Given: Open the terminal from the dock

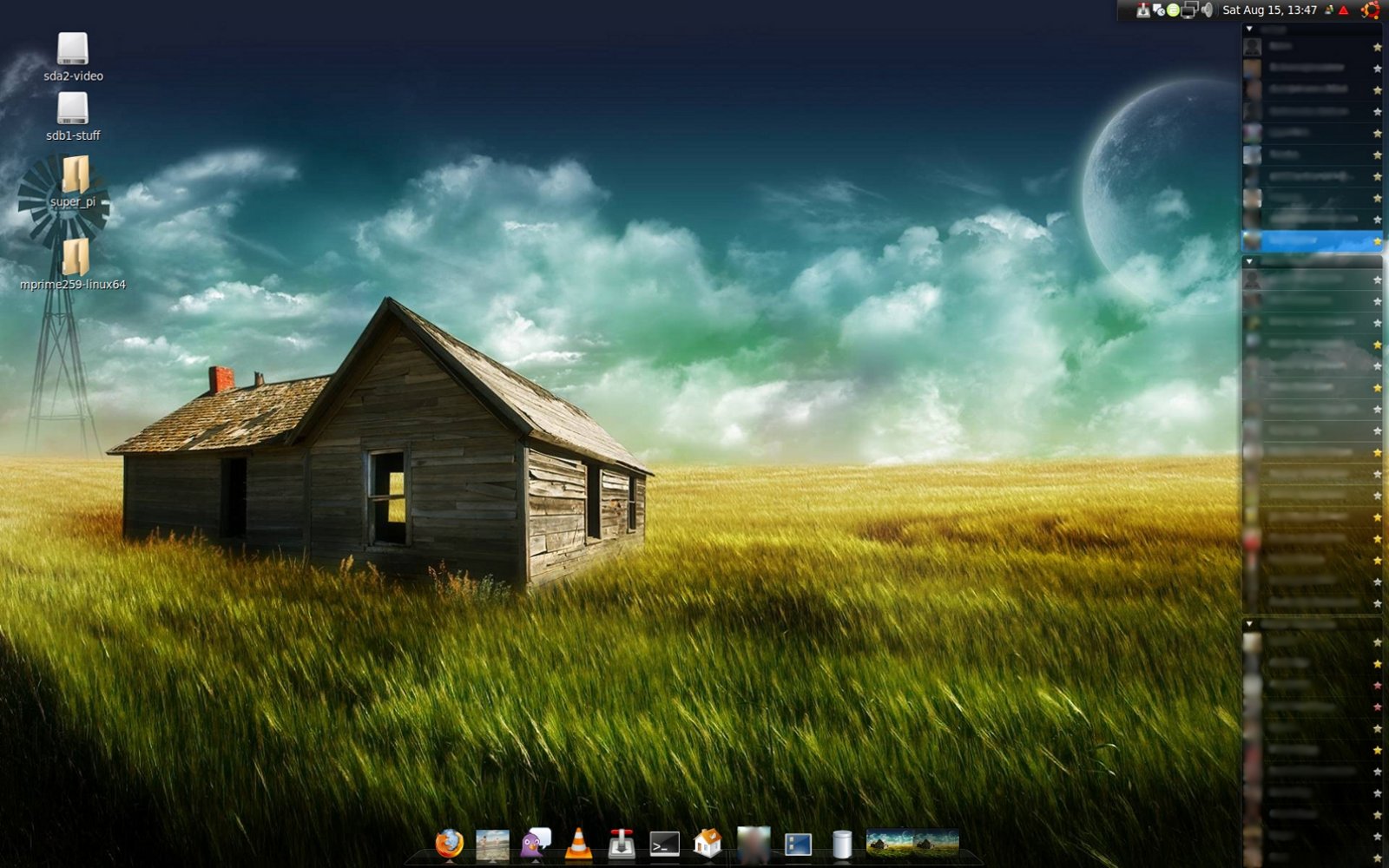Looking at the screenshot, I should coord(665,842).
